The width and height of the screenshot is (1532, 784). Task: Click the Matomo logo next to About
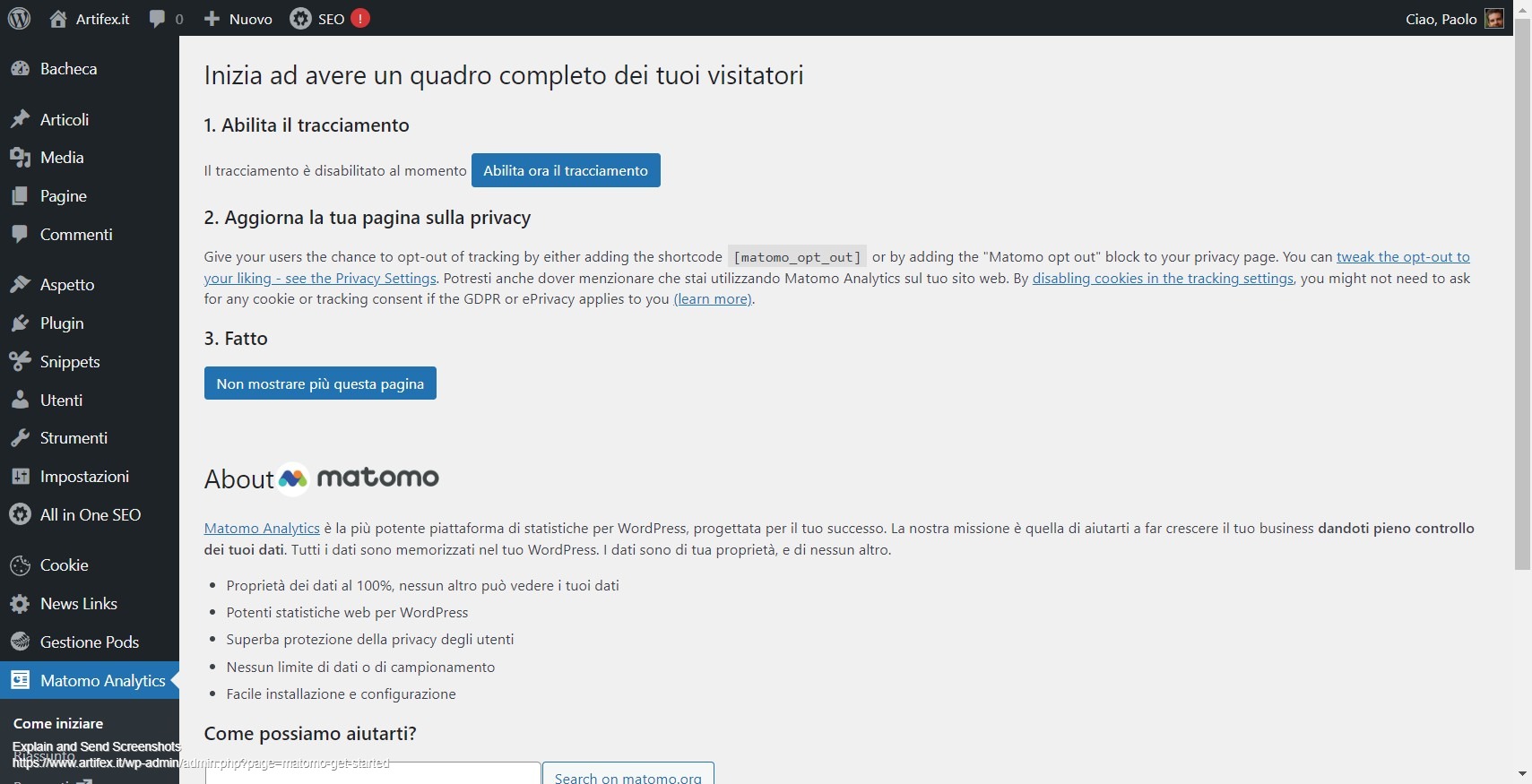click(x=359, y=478)
